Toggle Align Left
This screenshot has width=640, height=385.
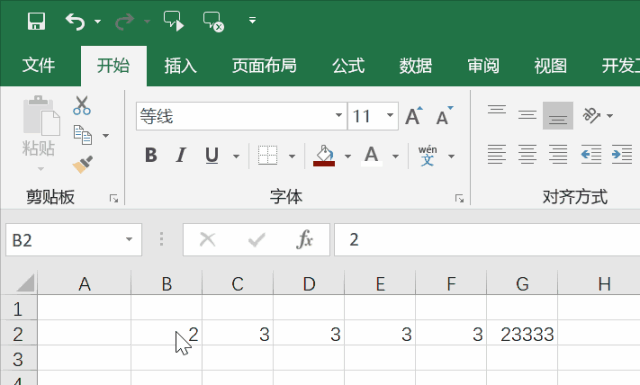tap(497, 155)
